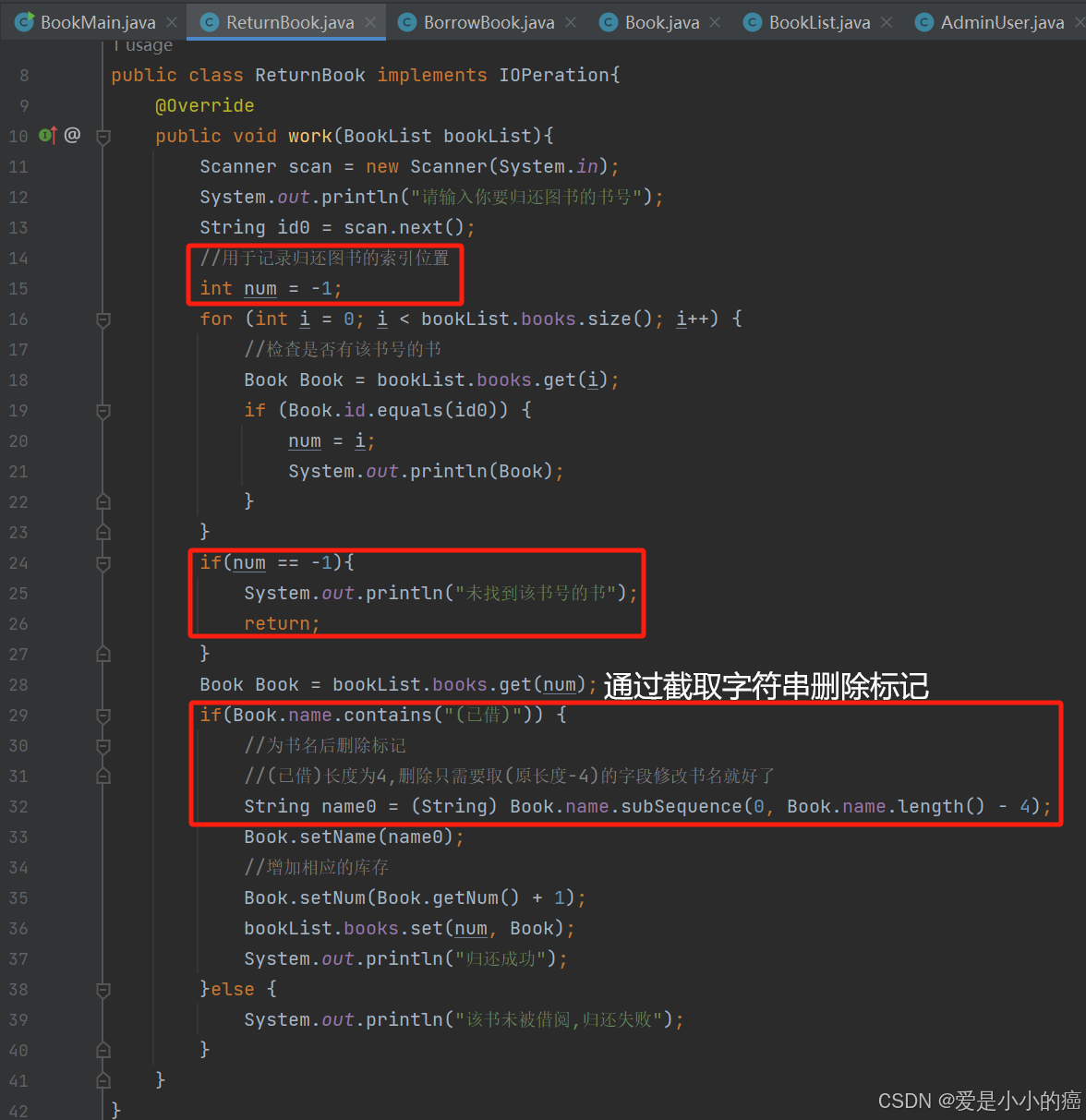Collapse the for loop at line 16
1086x1120 pixels.
[103, 319]
